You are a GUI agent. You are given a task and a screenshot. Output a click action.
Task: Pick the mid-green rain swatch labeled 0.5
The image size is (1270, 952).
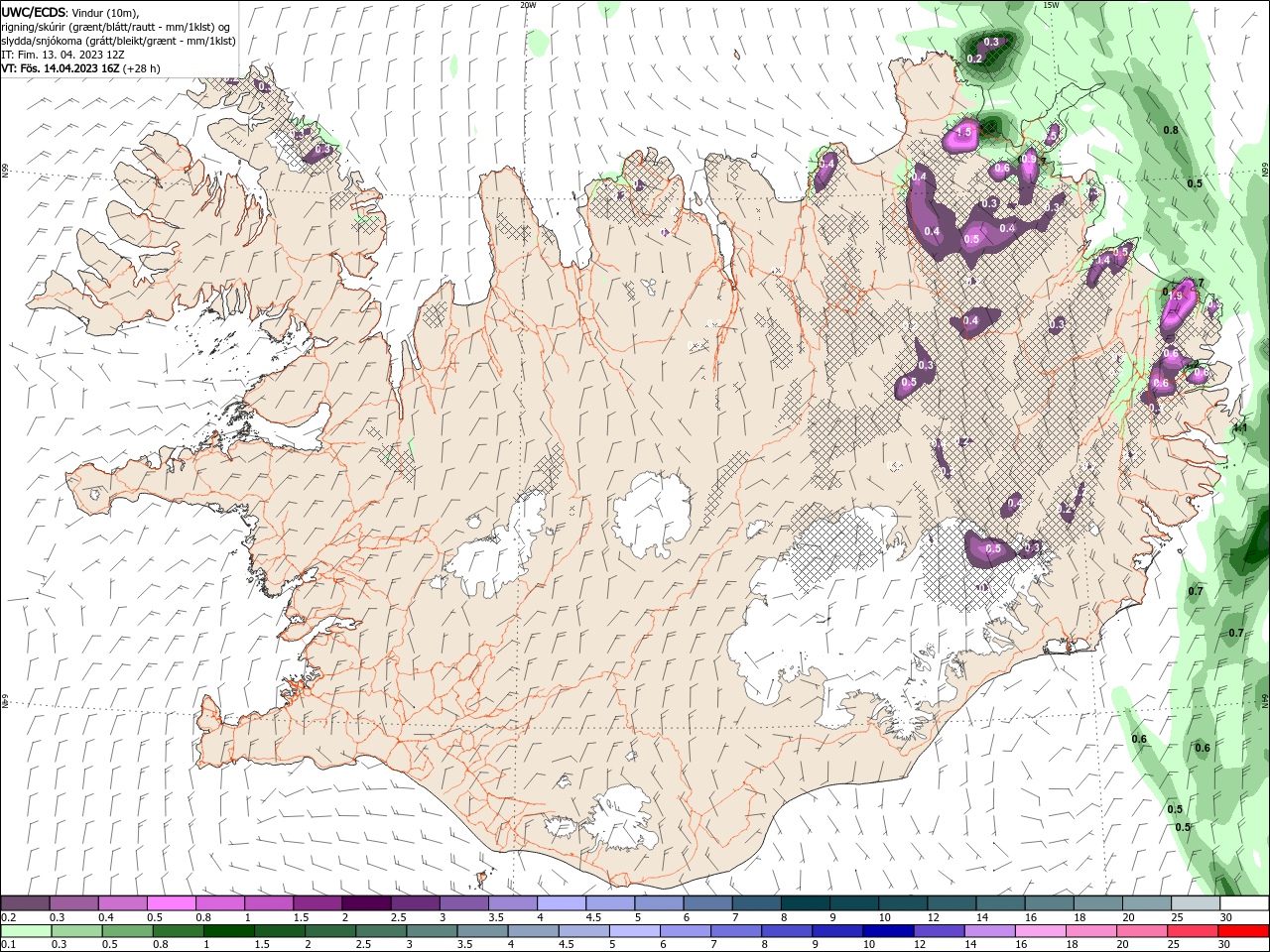(127, 931)
